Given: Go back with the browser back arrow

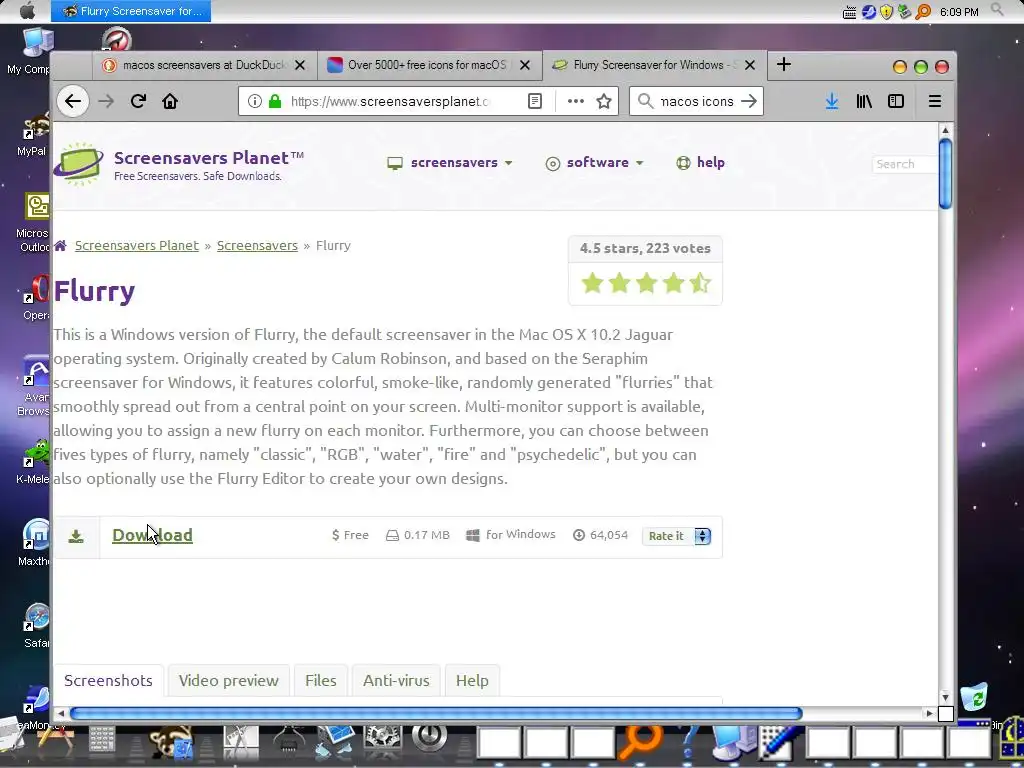Looking at the screenshot, I should click(72, 101).
